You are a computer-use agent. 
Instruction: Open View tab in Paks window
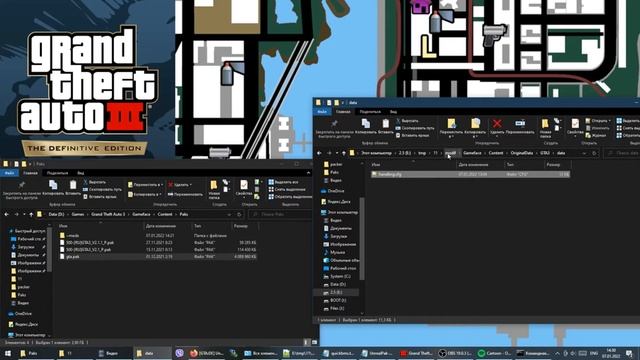[x=81, y=173]
